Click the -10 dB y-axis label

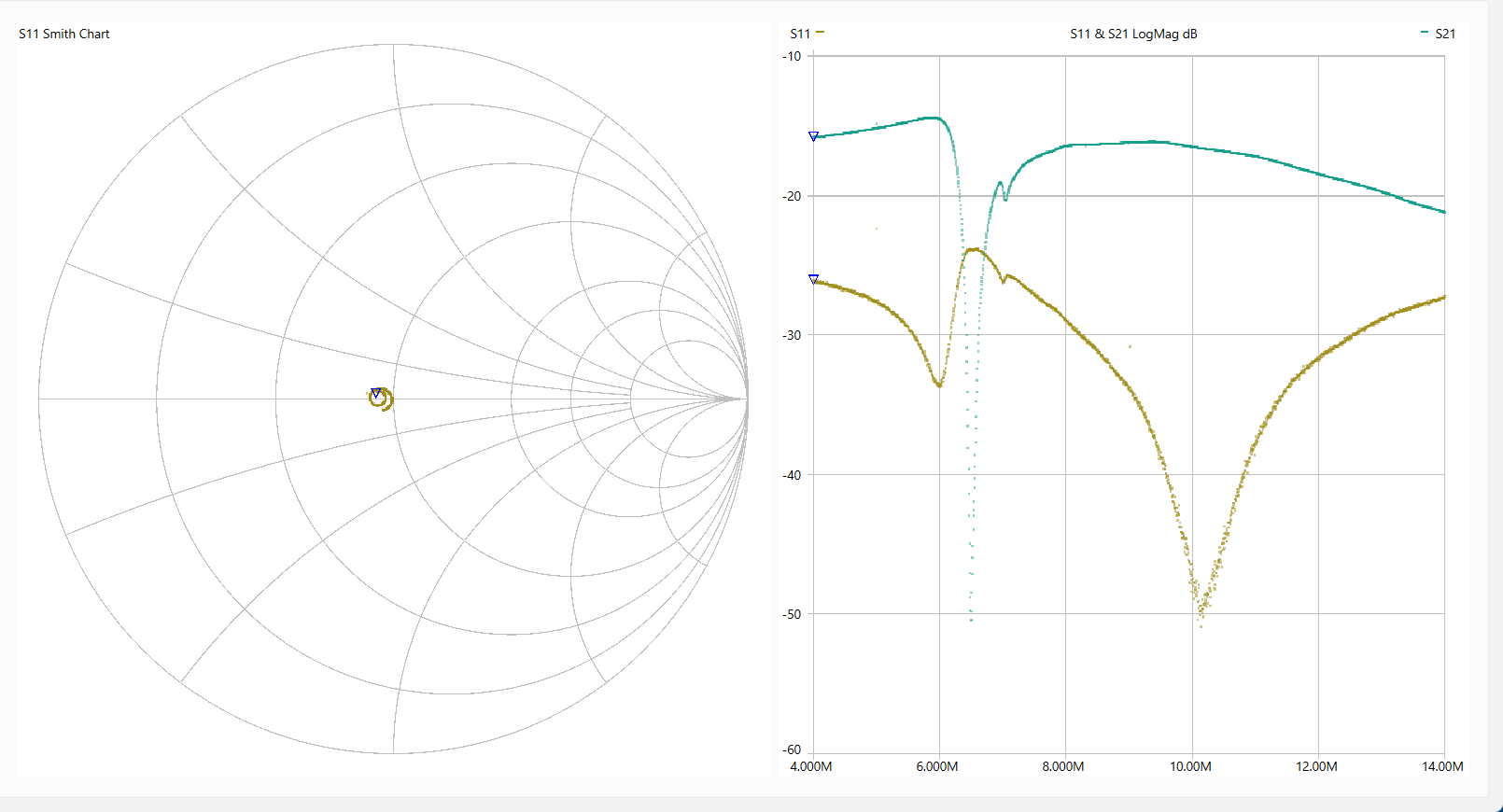tap(792, 56)
